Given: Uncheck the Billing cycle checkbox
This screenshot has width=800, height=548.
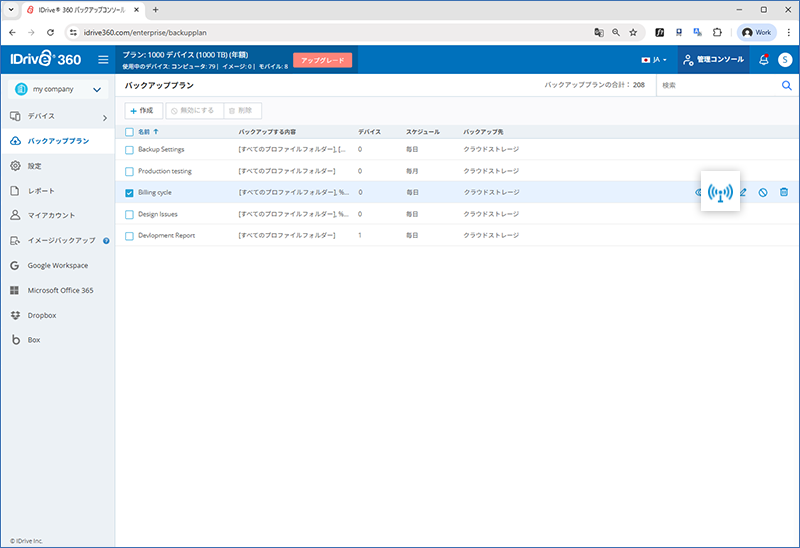Looking at the screenshot, I should tap(129, 192).
